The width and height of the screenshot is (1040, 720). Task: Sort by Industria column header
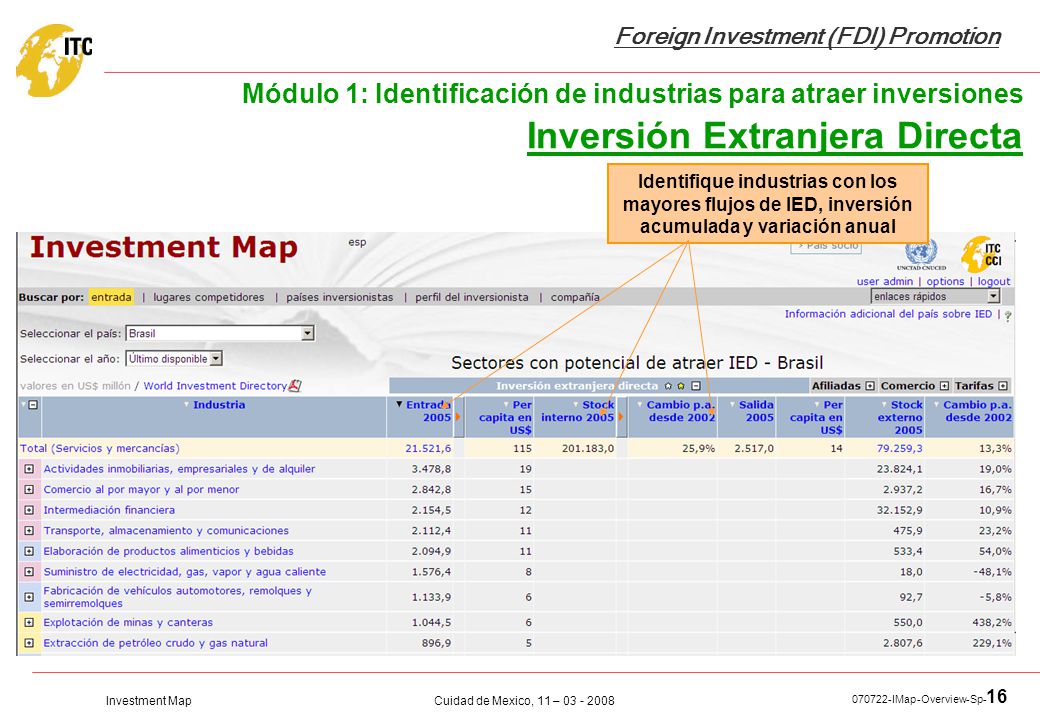[x=219, y=404]
